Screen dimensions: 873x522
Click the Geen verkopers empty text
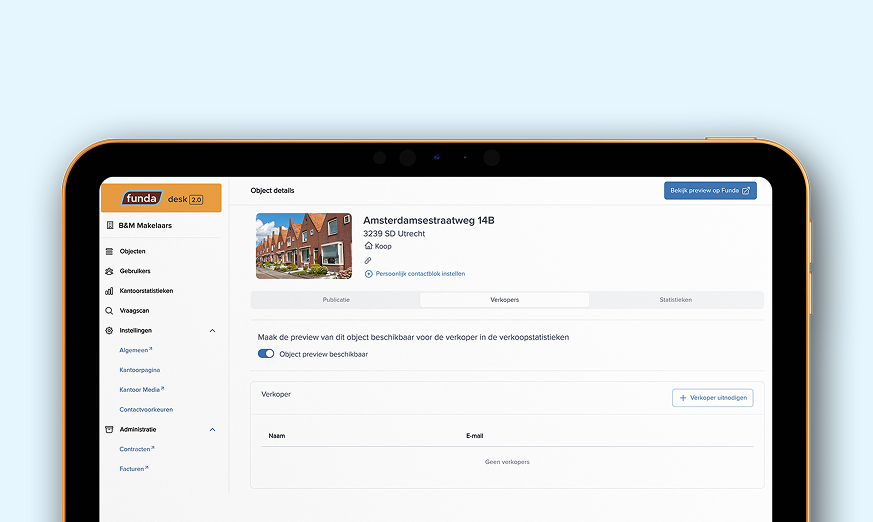507,462
